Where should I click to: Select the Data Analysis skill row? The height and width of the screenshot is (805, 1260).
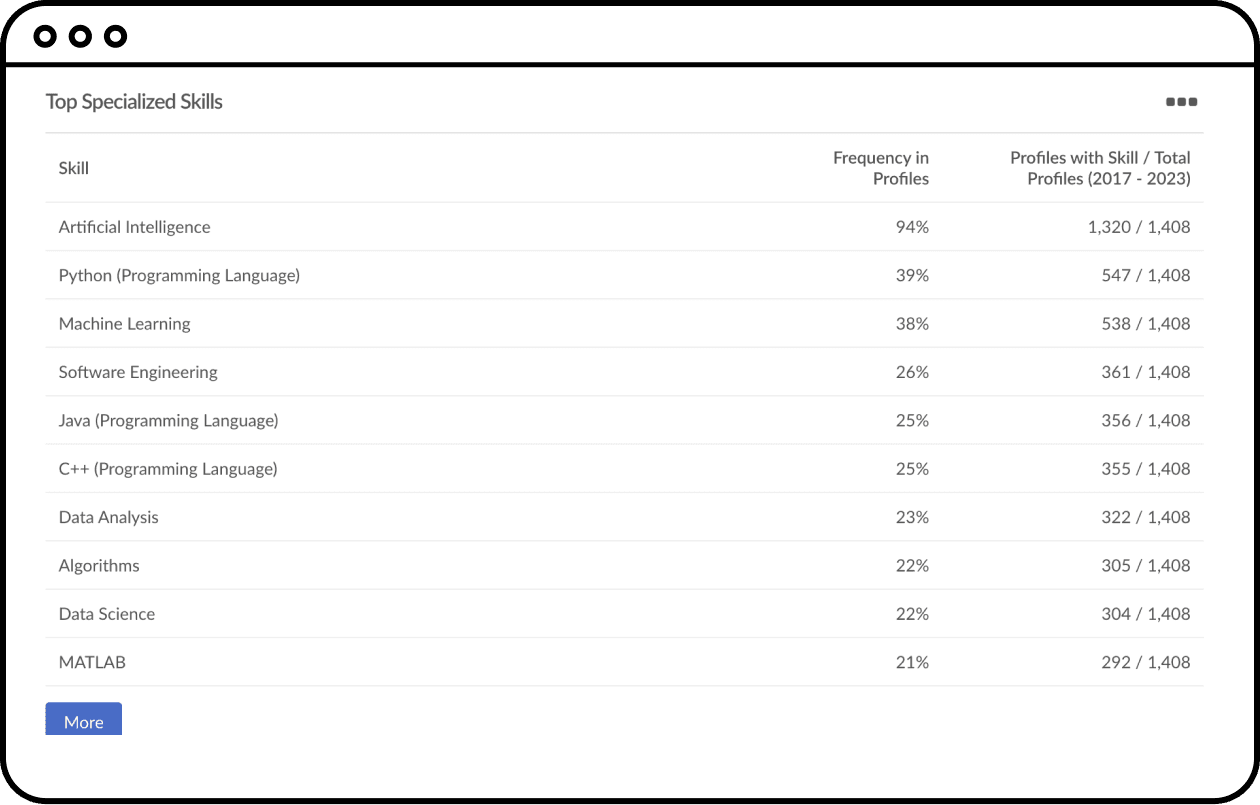(x=624, y=517)
